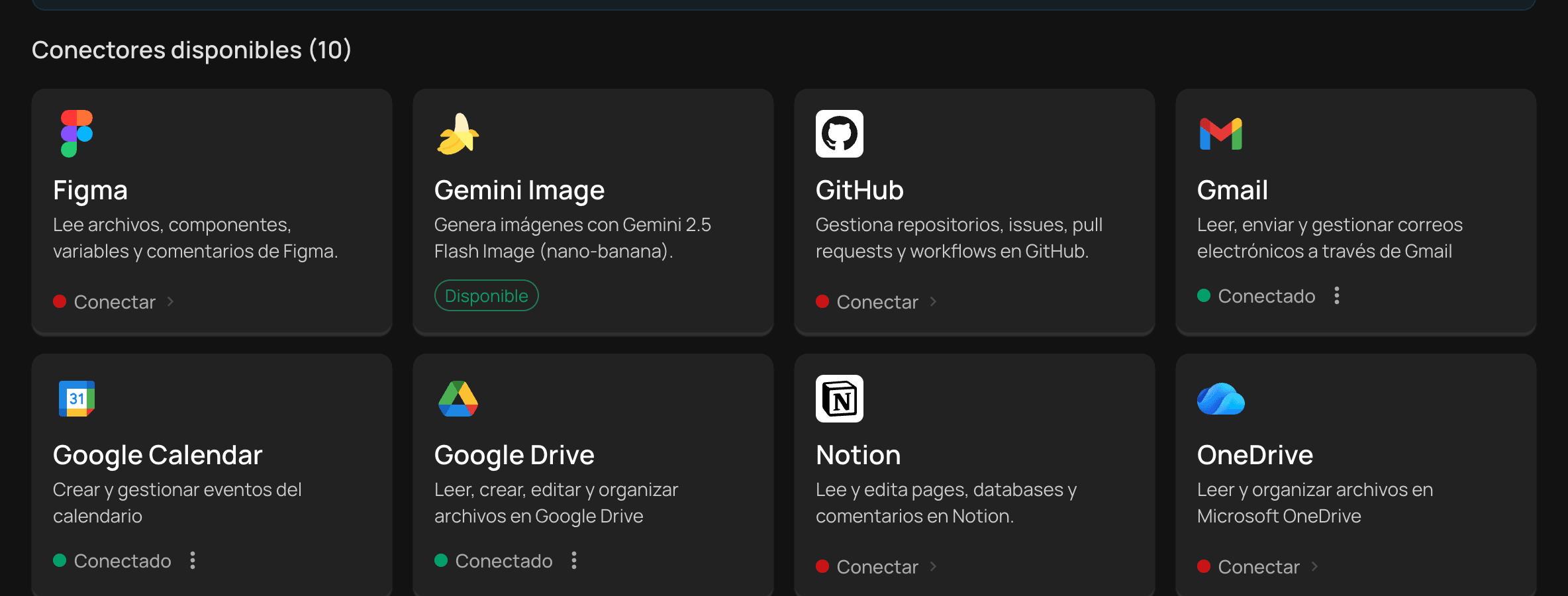Viewport: 1568px width, 596px height.
Task: Click the Figma card title
Action: tap(90, 191)
